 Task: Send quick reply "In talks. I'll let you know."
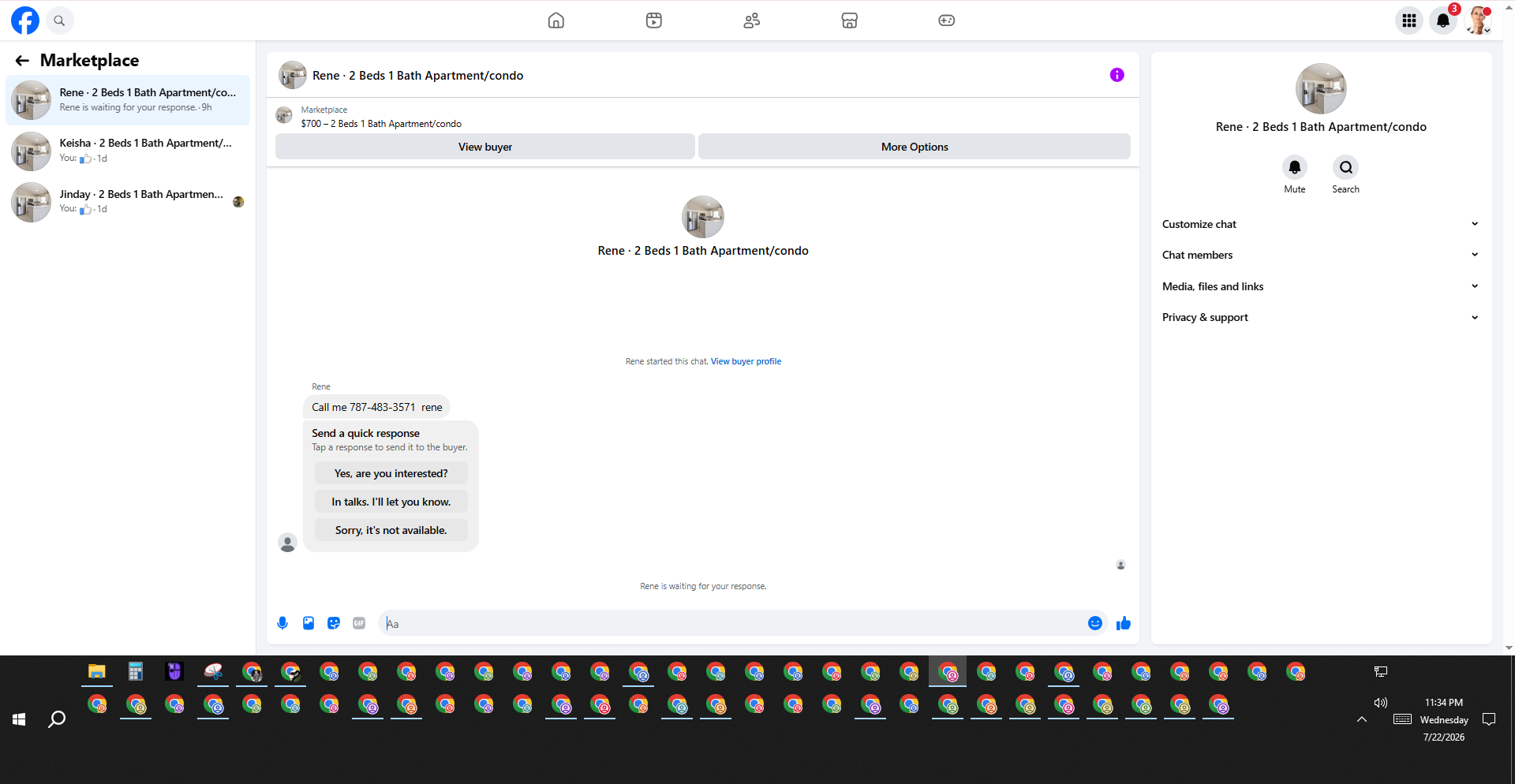tap(391, 502)
